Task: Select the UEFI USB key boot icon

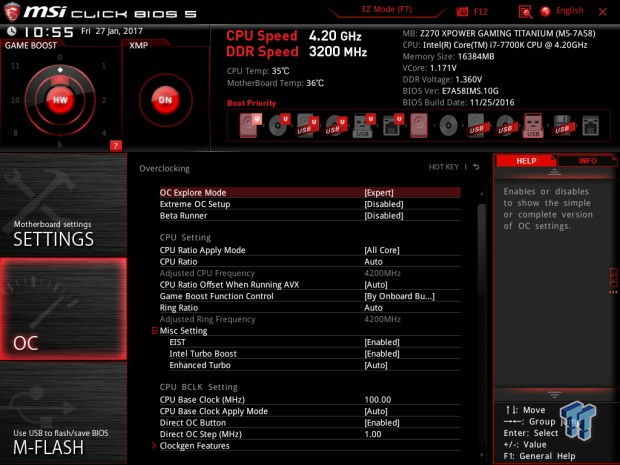Action: [363, 126]
